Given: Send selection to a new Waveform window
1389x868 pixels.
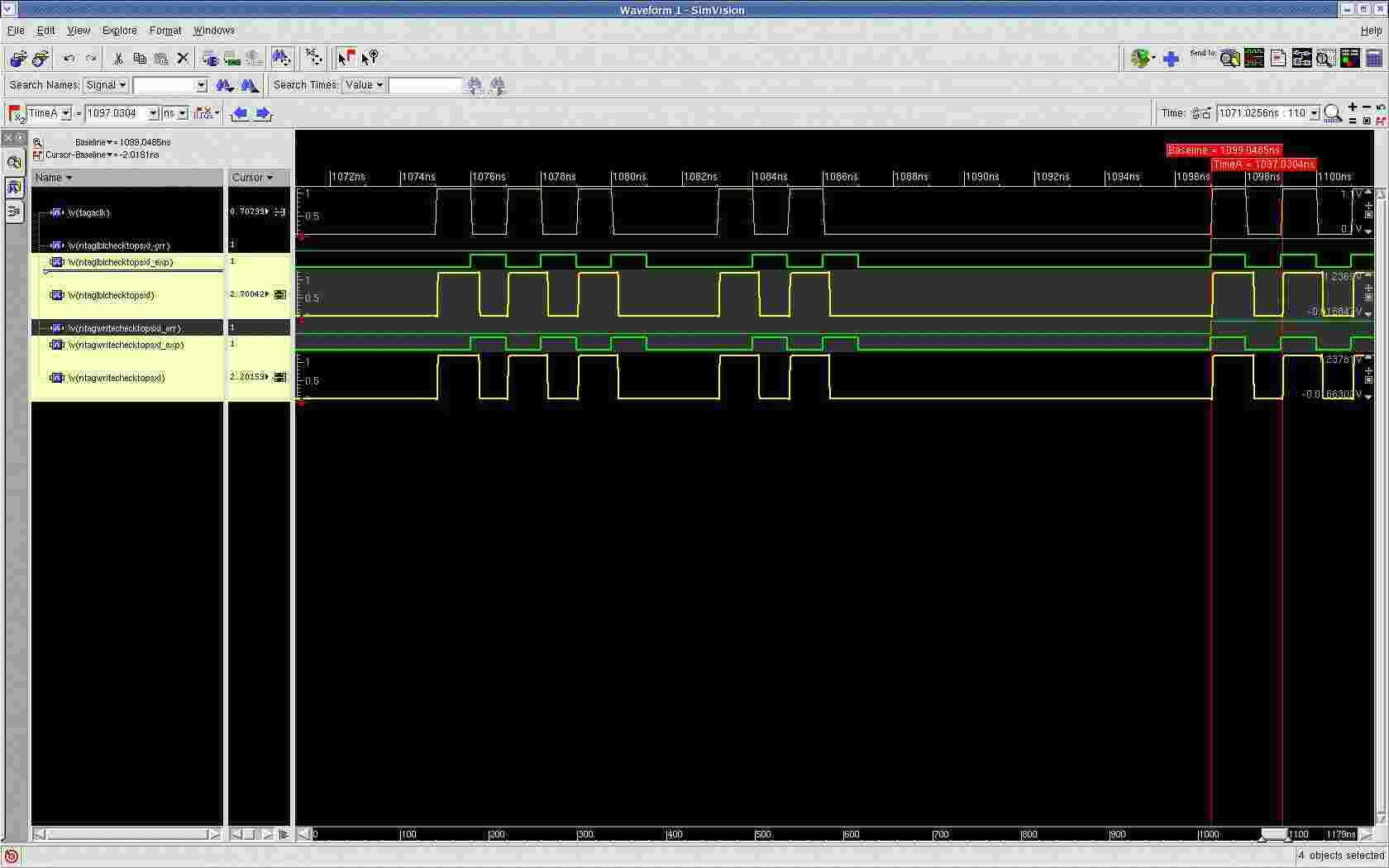Looking at the screenshot, I should tap(1253, 58).
